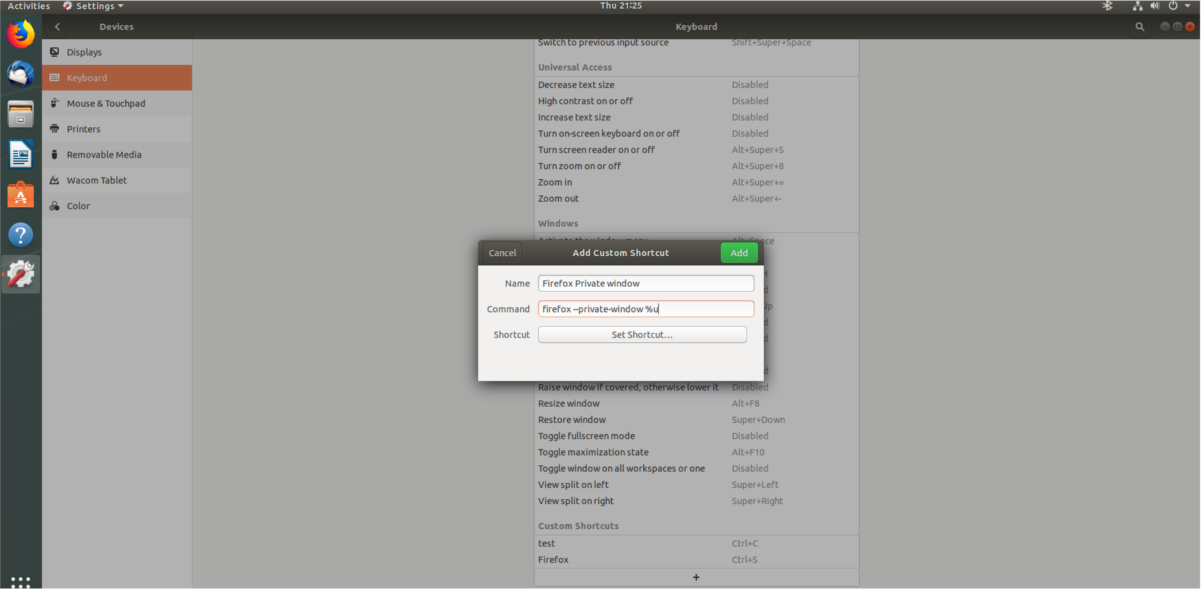Select 'Resize window' shortcut row

click(x=696, y=403)
